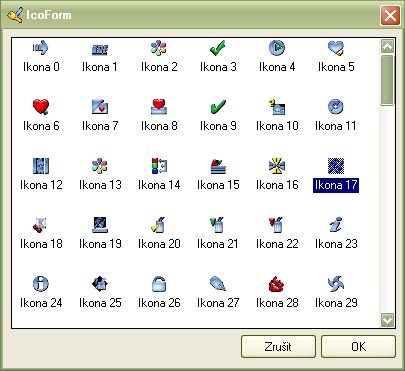Select the icon above Ikona 20
The image size is (405, 371).
click(x=159, y=225)
